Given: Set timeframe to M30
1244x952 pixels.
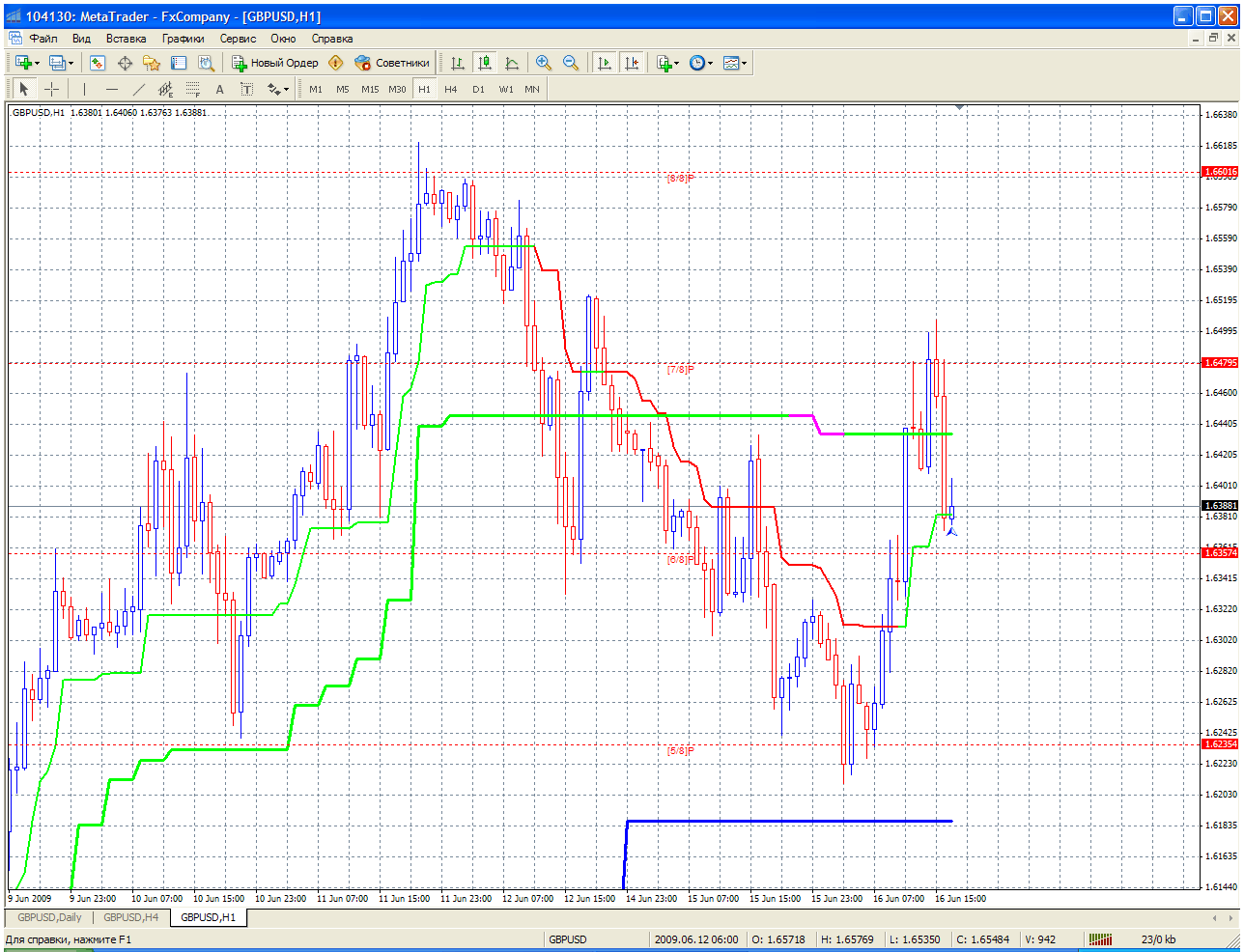Looking at the screenshot, I should 397,89.
